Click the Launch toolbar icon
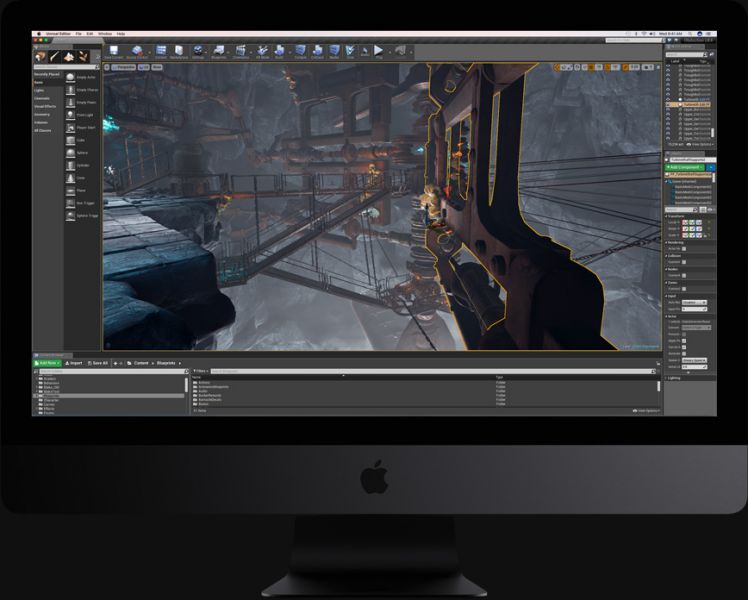Screen dimensions: 748x600 point(401,50)
